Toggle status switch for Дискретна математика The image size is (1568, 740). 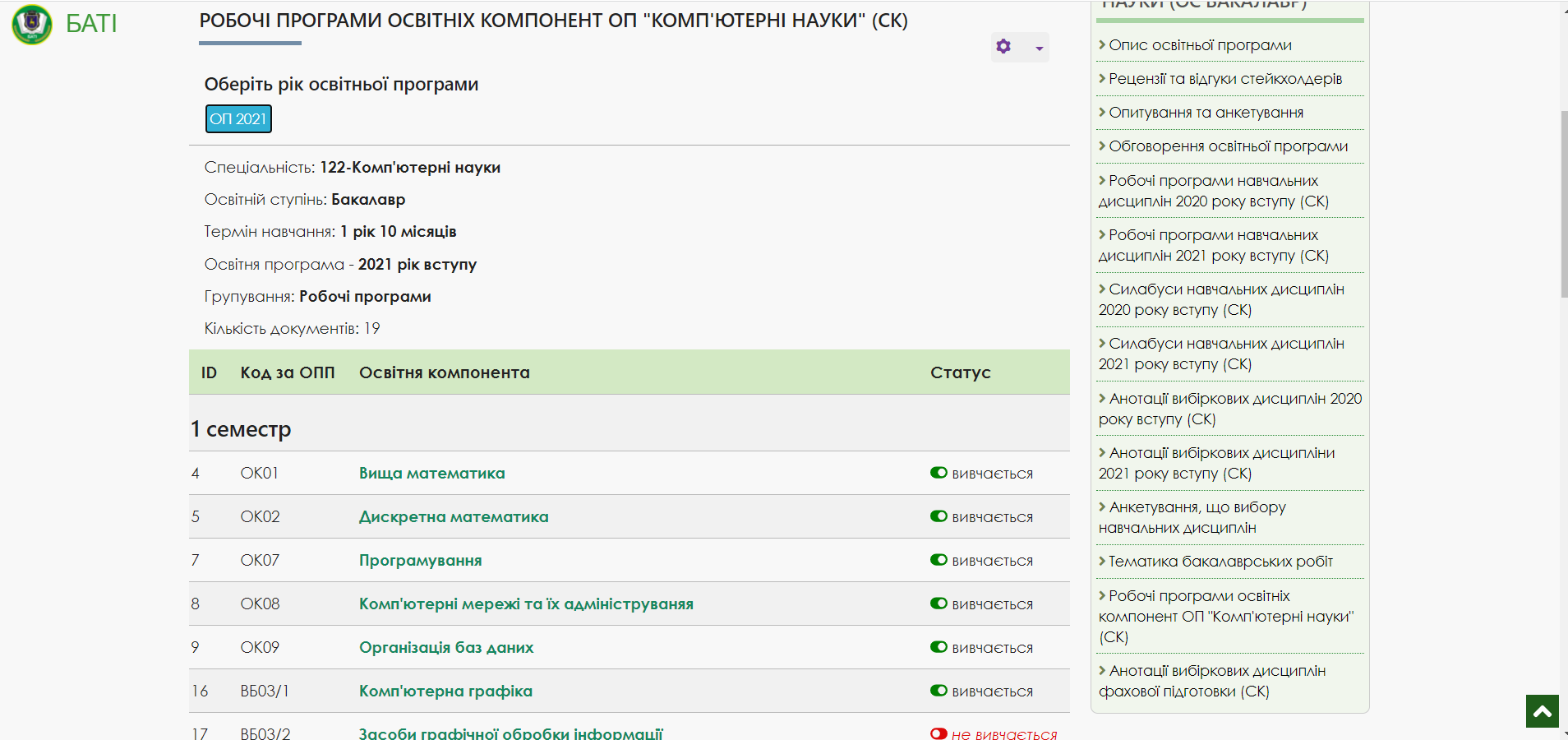938,516
